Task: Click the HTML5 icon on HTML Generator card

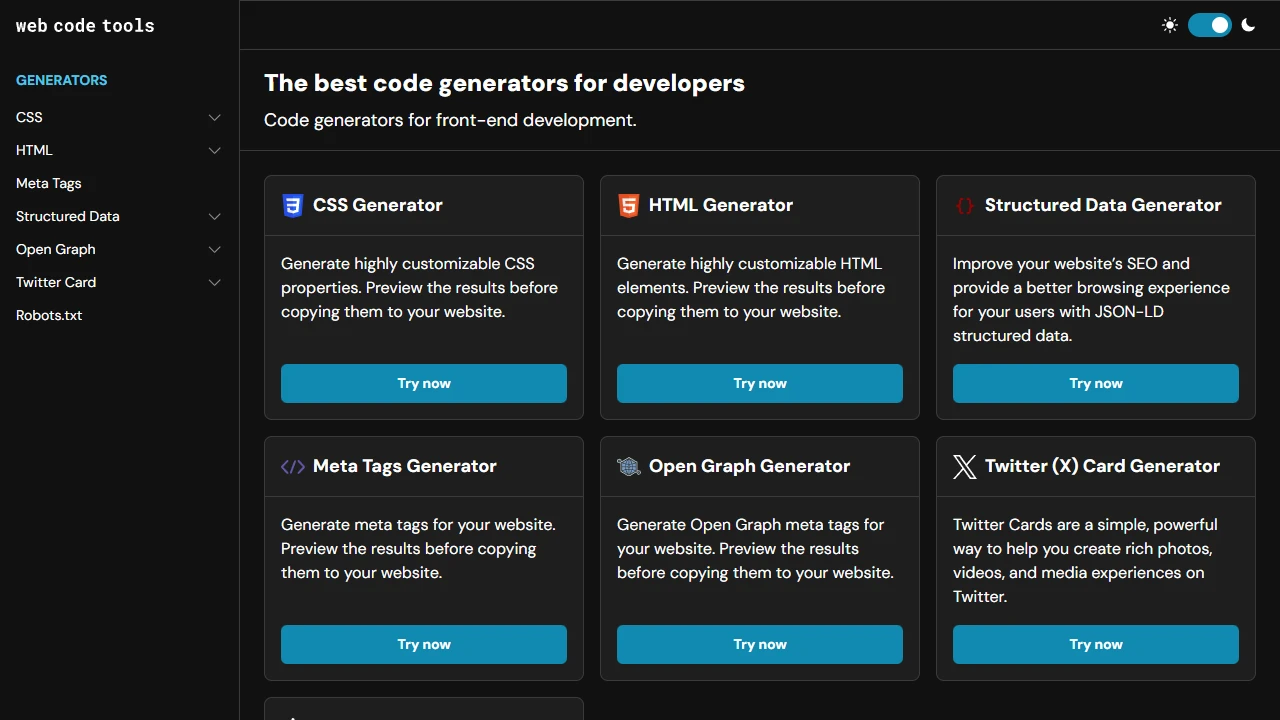Action: [628, 205]
